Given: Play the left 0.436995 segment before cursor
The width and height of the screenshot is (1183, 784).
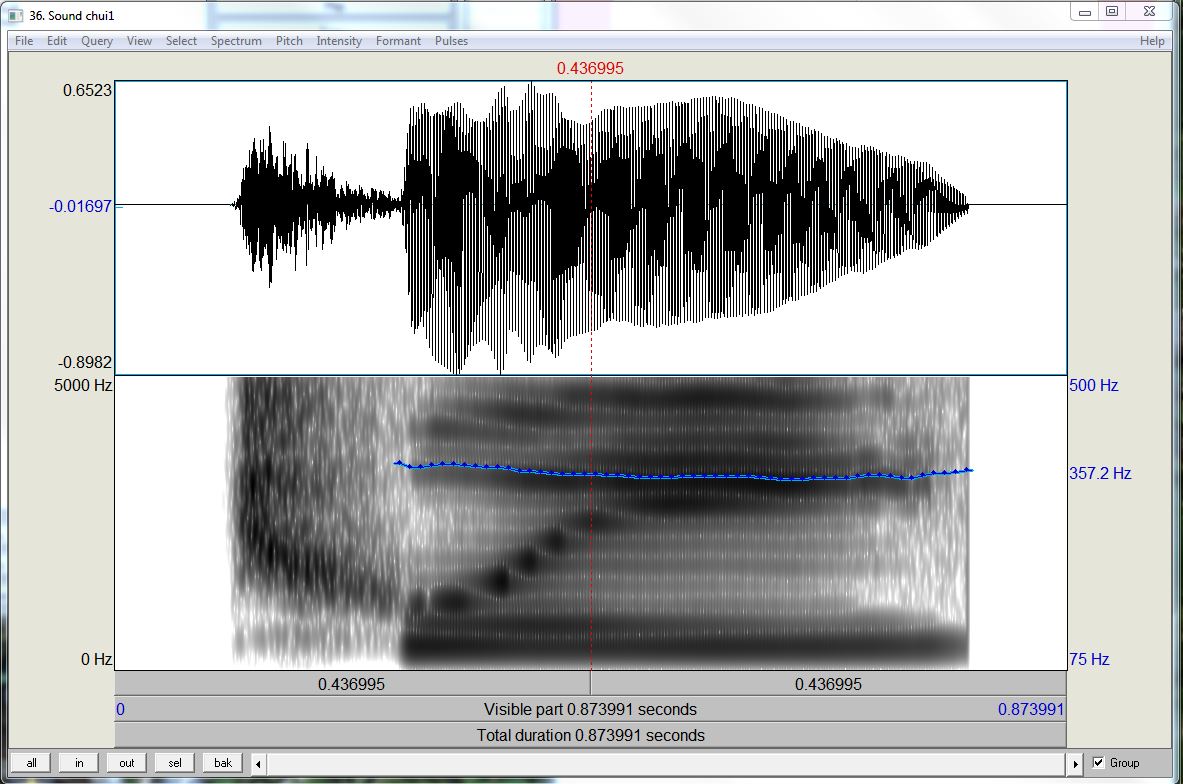Looking at the screenshot, I should tap(352, 684).
